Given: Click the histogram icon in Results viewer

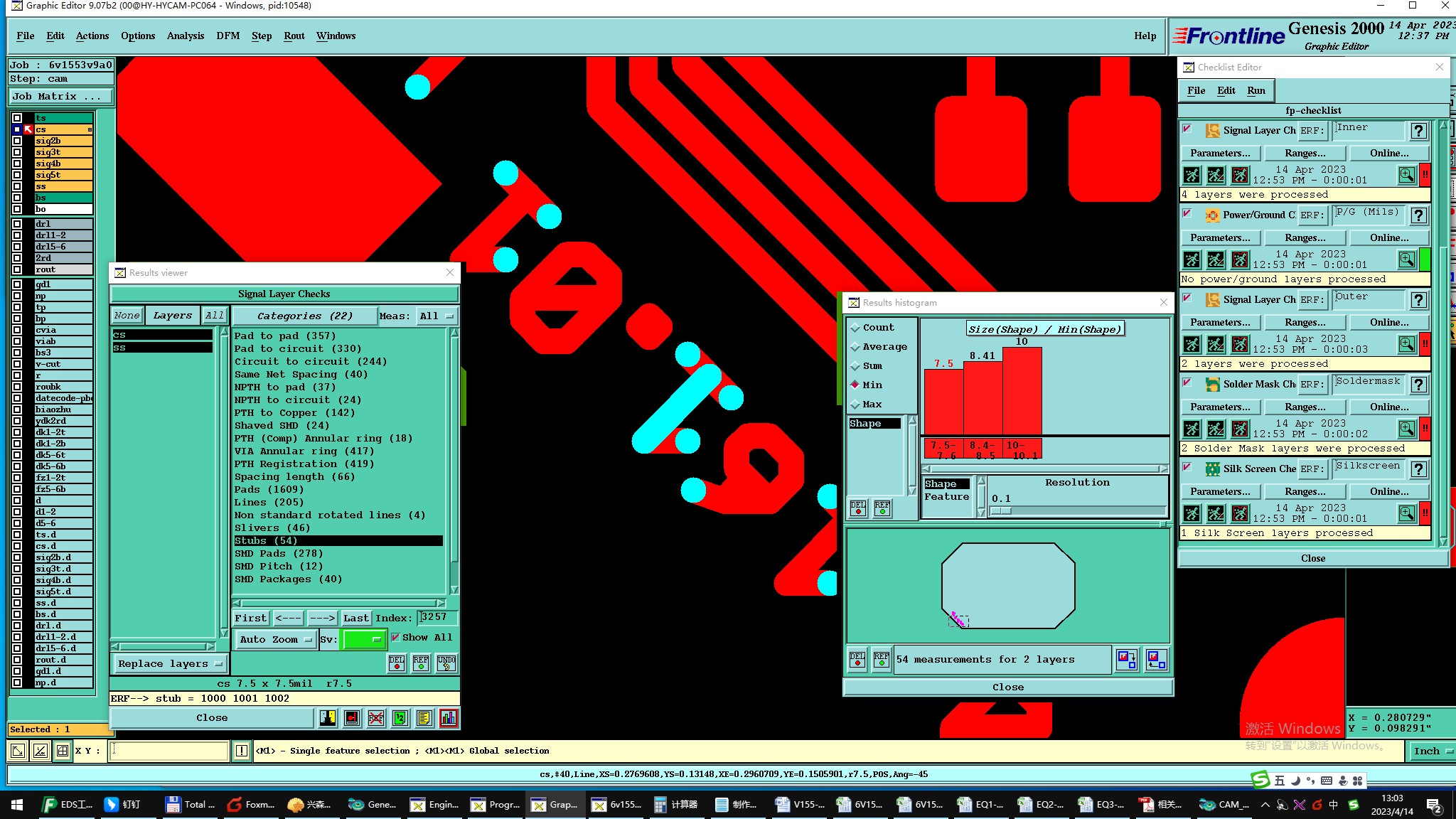Looking at the screenshot, I should click(449, 718).
